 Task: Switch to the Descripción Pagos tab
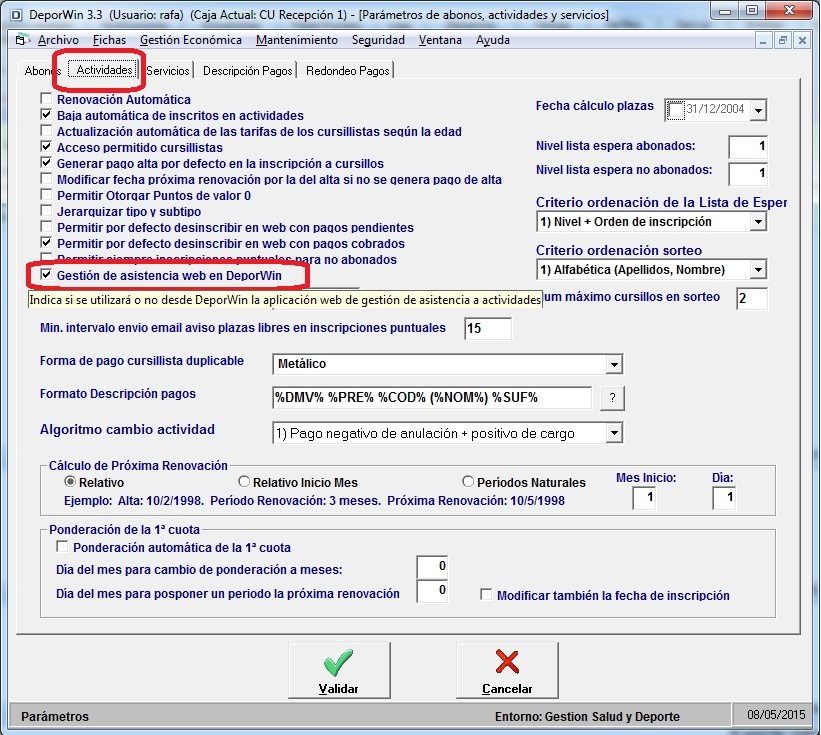point(247,71)
